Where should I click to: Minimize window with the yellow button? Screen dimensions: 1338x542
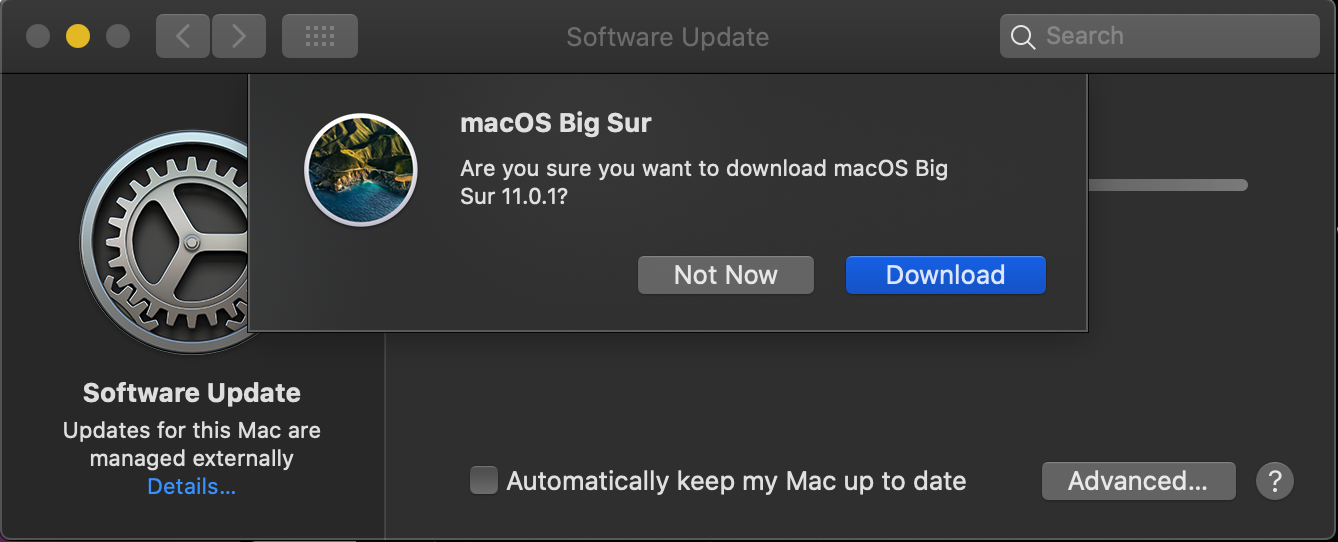tap(78, 37)
